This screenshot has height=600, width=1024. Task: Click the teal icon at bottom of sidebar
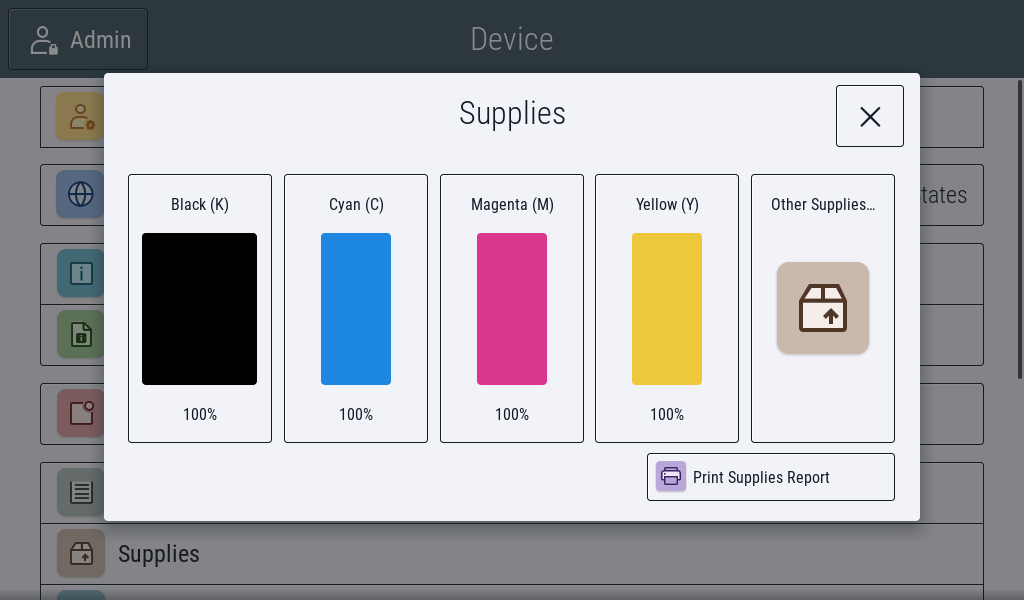(x=81, y=595)
